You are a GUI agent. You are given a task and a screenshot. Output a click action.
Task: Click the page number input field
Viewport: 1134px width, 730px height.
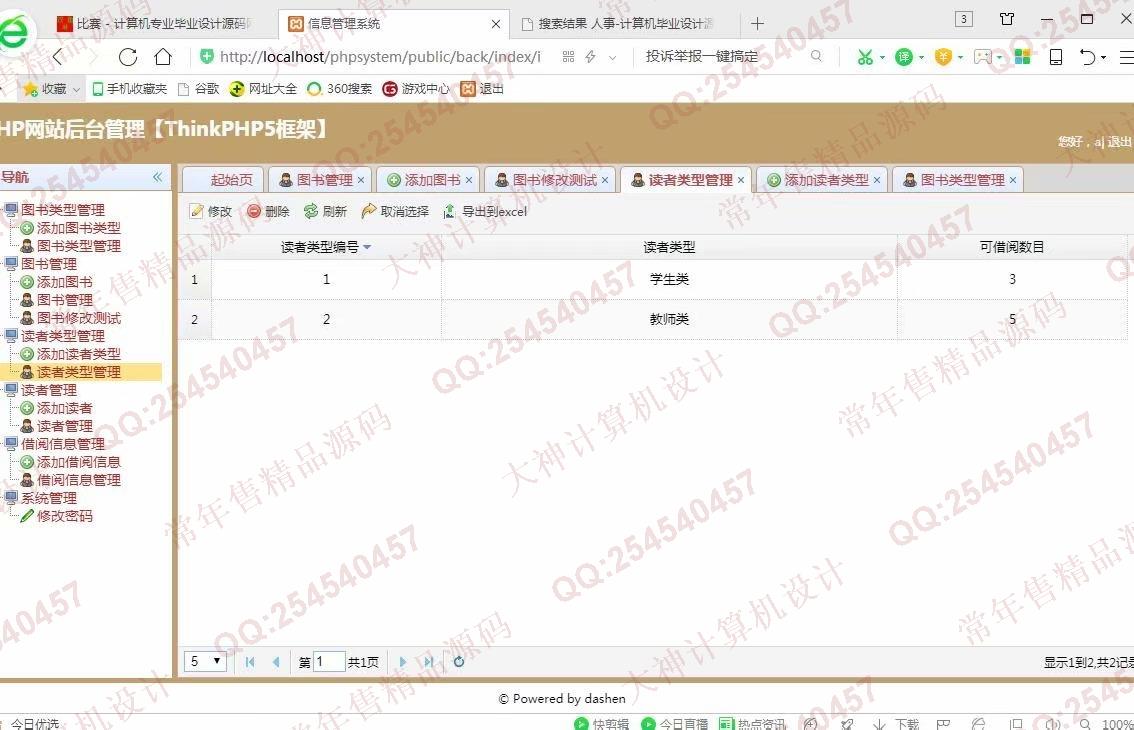coord(328,661)
